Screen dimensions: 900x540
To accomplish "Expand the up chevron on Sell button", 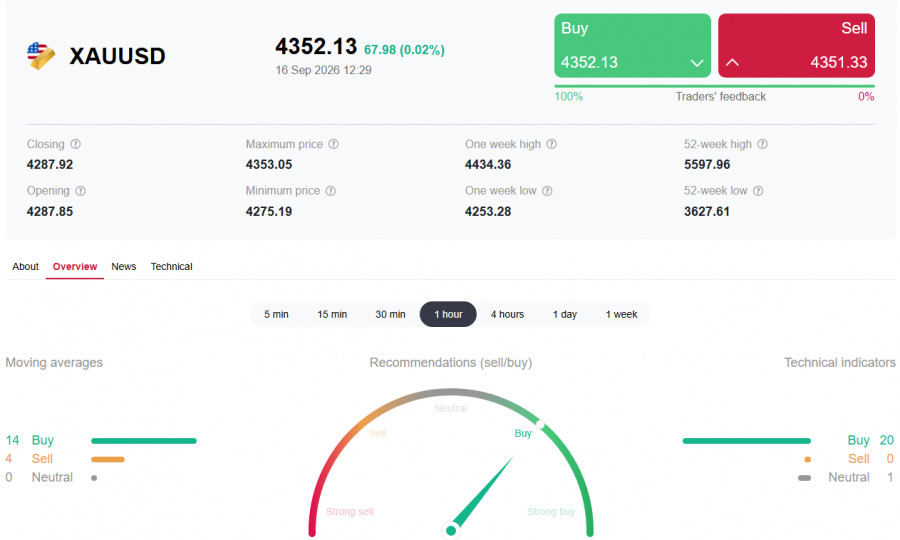I will coord(732,63).
